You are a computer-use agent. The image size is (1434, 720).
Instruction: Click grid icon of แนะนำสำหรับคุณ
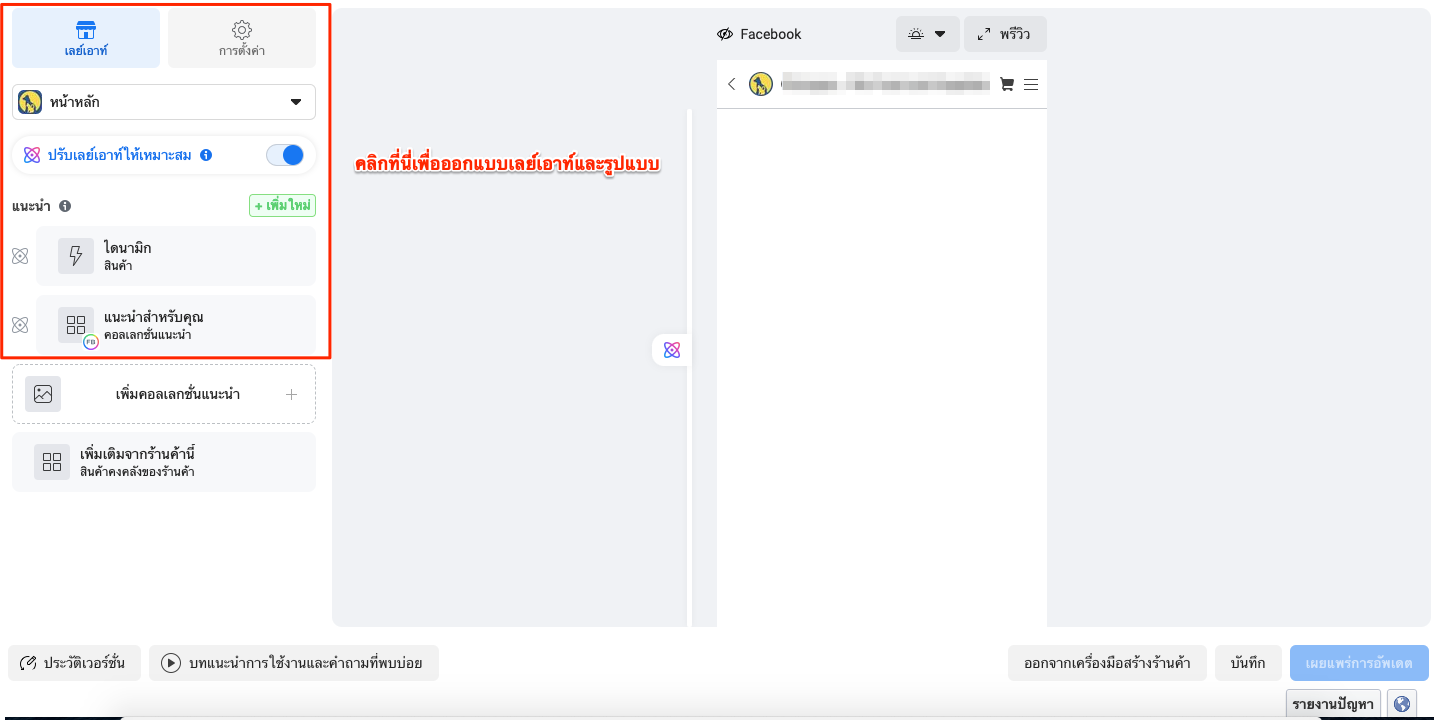pos(76,324)
